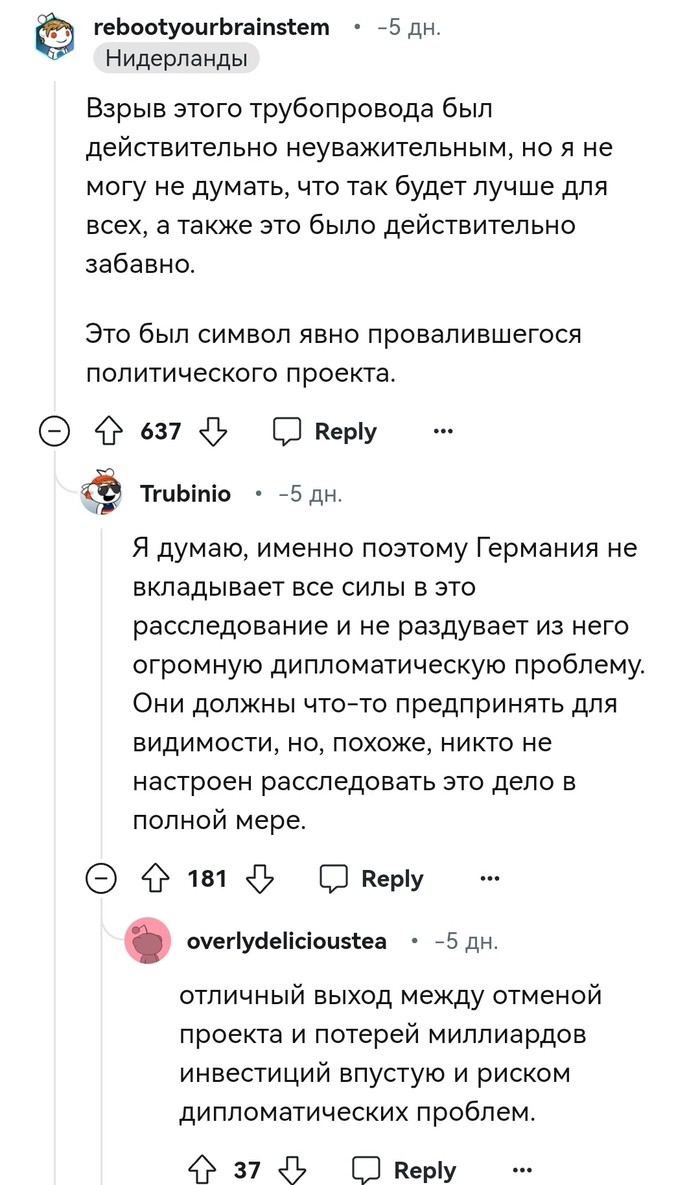Downvote overlydelicioustea's comment

(x=294, y=1170)
